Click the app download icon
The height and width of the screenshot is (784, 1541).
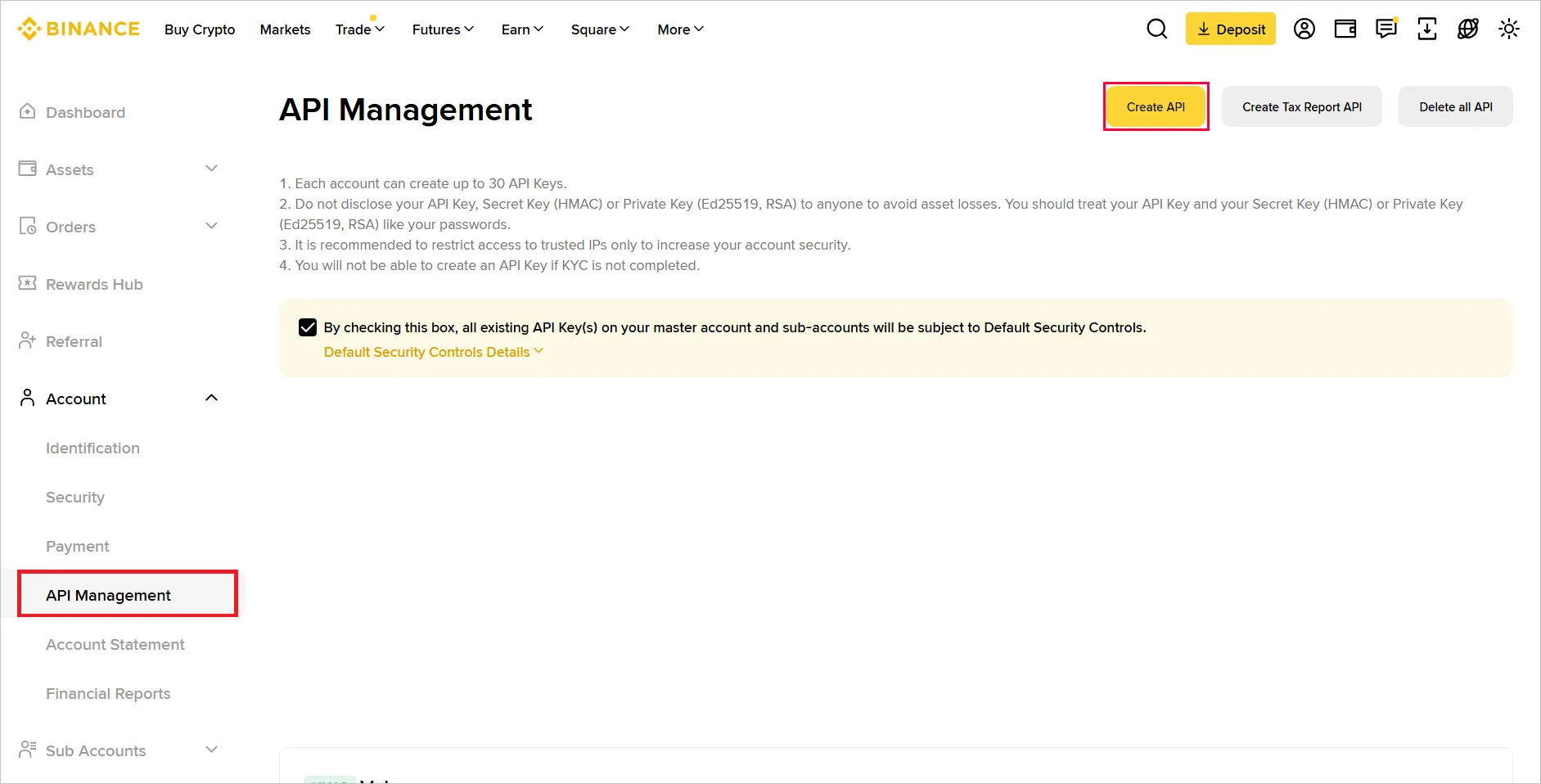click(1427, 29)
